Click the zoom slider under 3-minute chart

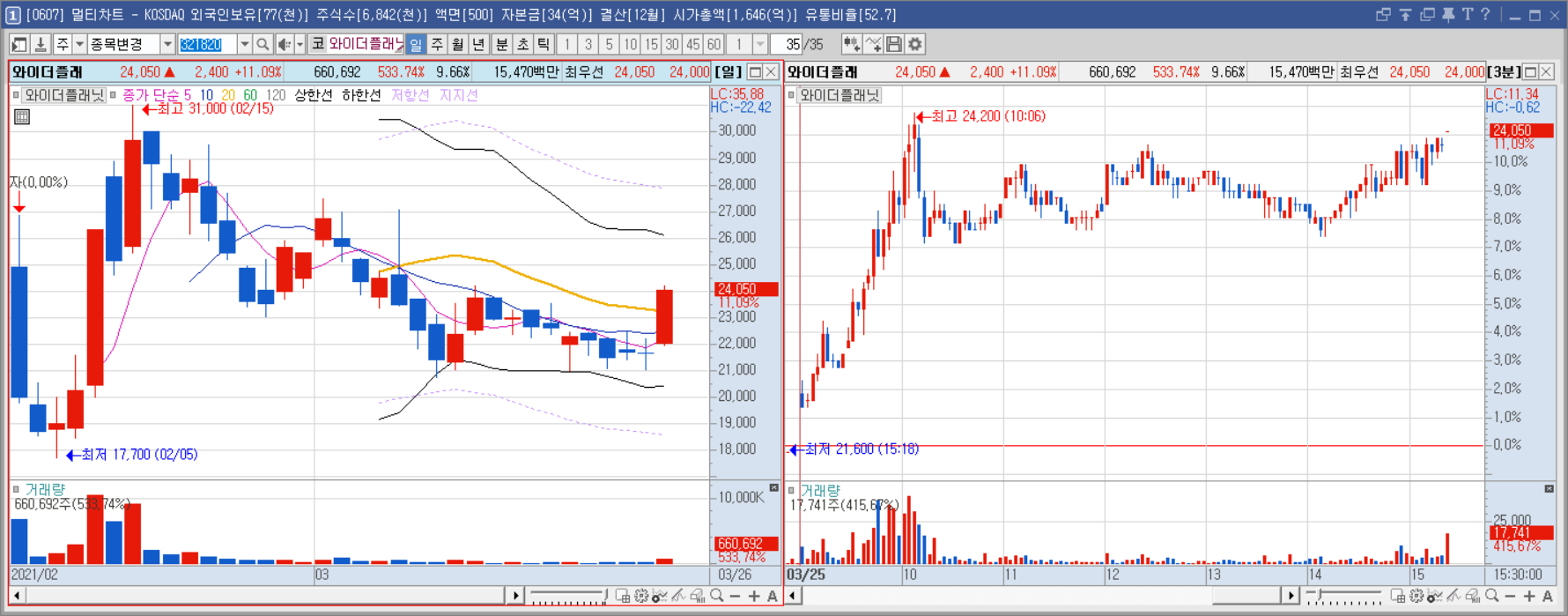tap(1344, 596)
